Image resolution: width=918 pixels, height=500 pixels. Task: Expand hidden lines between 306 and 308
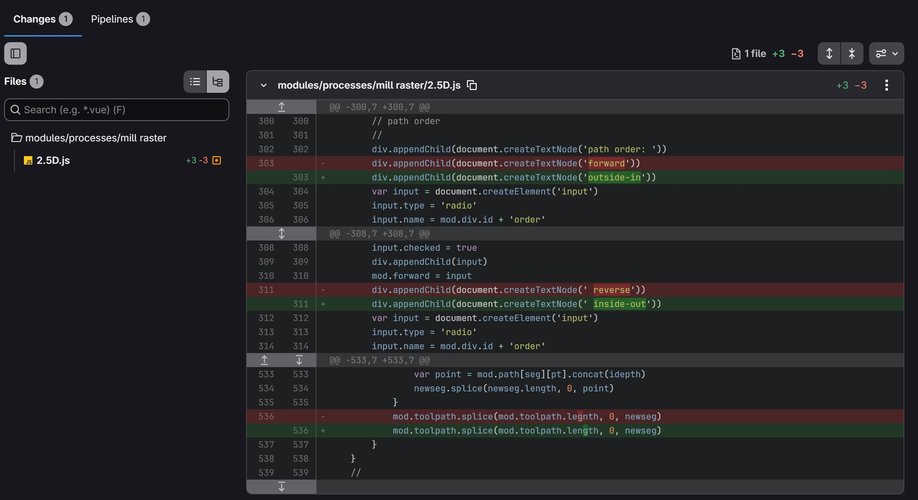(281, 234)
